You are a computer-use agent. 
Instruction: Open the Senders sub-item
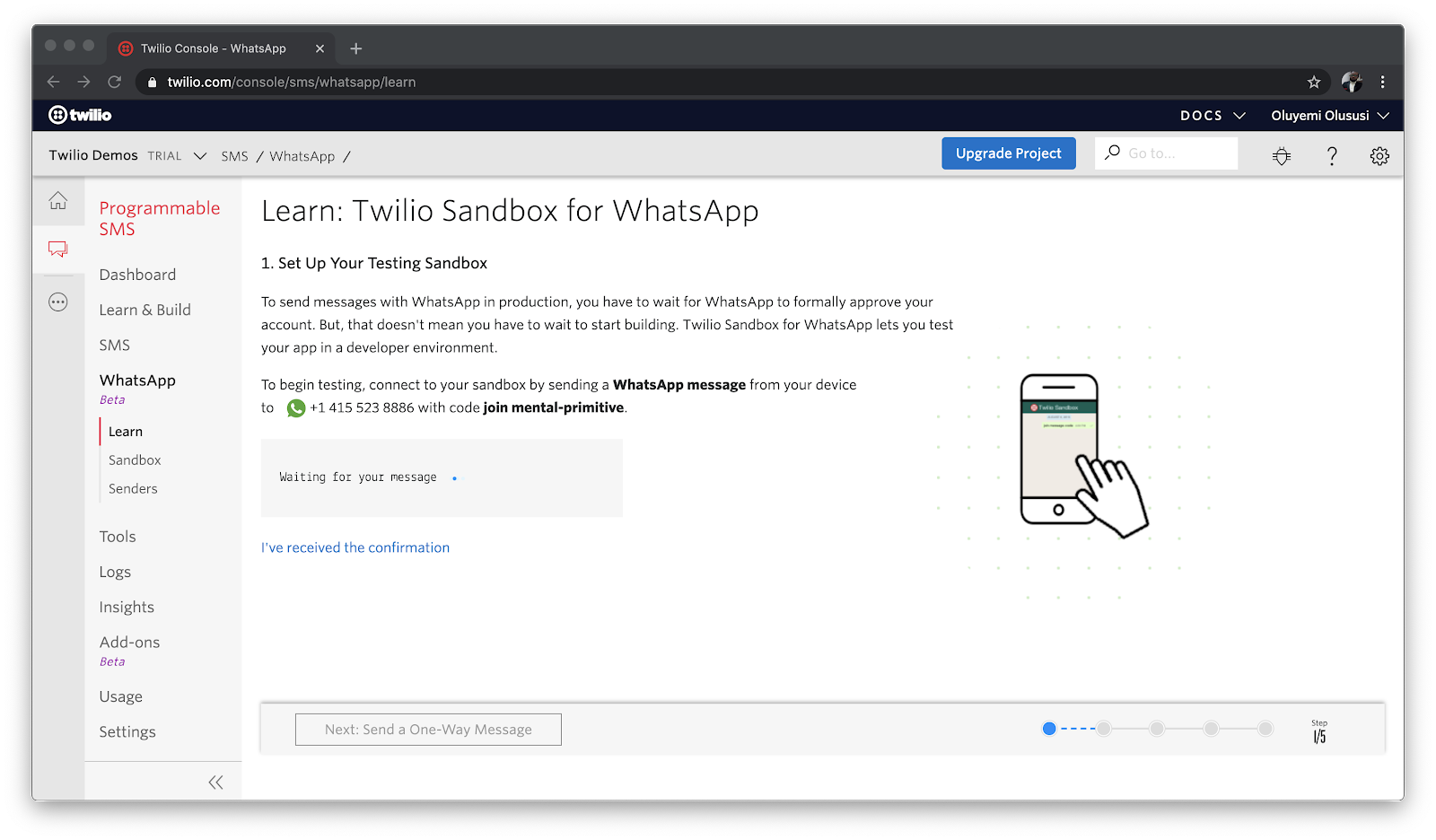click(133, 488)
